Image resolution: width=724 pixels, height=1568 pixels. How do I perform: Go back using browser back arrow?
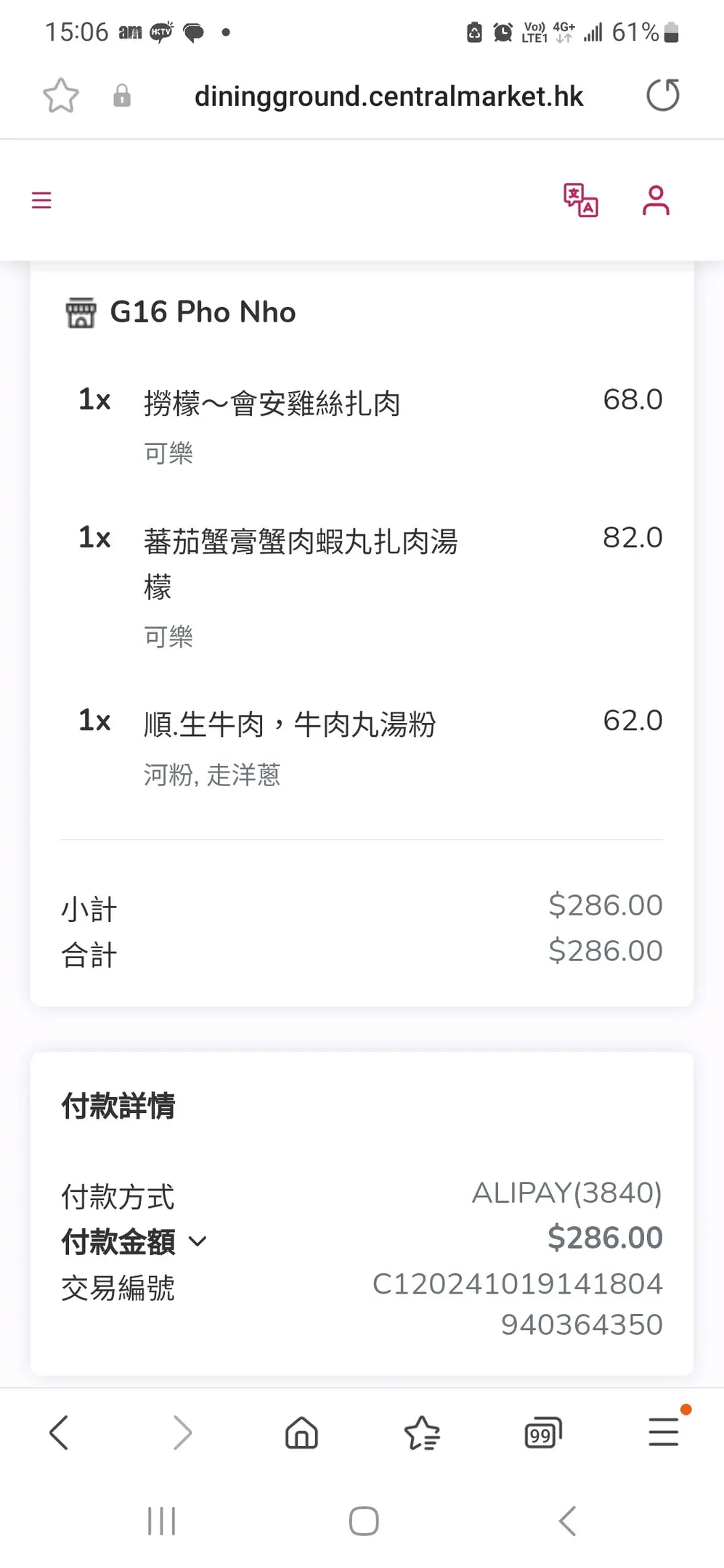tap(59, 1433)
